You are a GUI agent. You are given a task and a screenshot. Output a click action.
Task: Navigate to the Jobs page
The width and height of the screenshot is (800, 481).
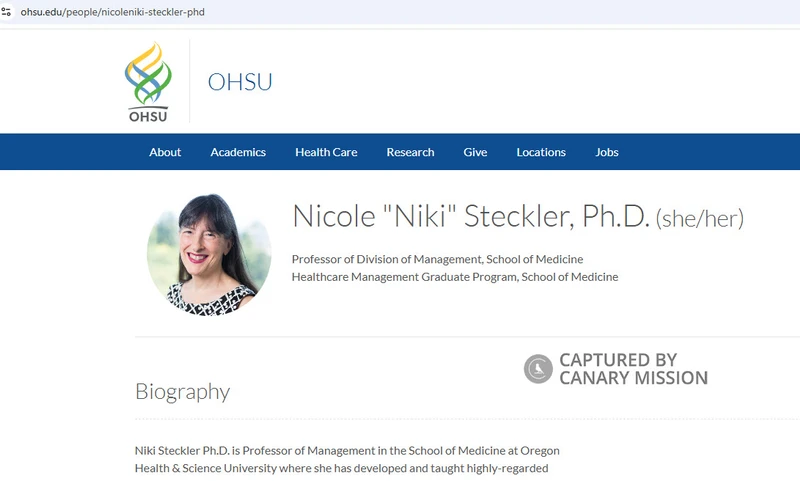607,152
